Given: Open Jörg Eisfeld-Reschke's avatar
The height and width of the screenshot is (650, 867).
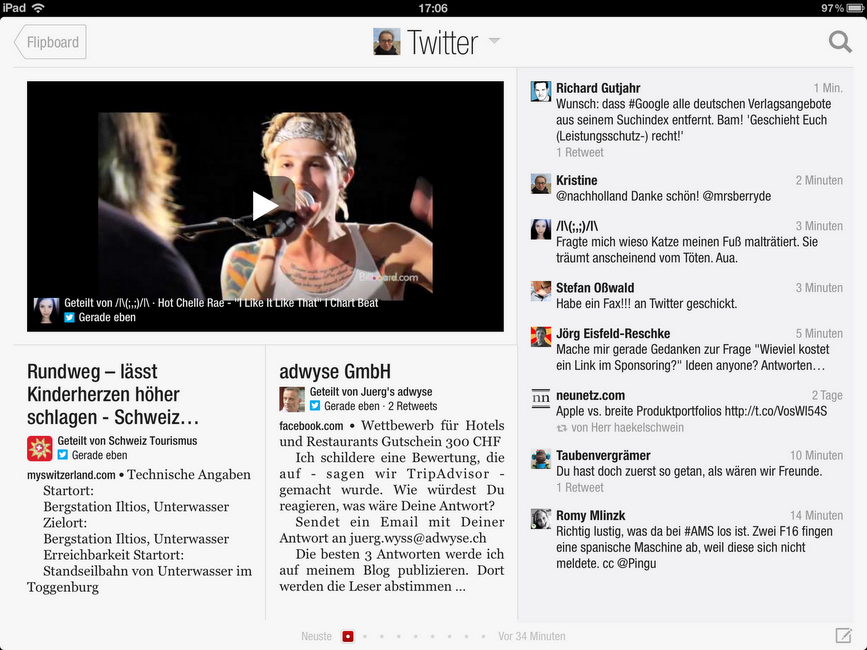Looking at the screenshot, I should click(x=541, y=337).
